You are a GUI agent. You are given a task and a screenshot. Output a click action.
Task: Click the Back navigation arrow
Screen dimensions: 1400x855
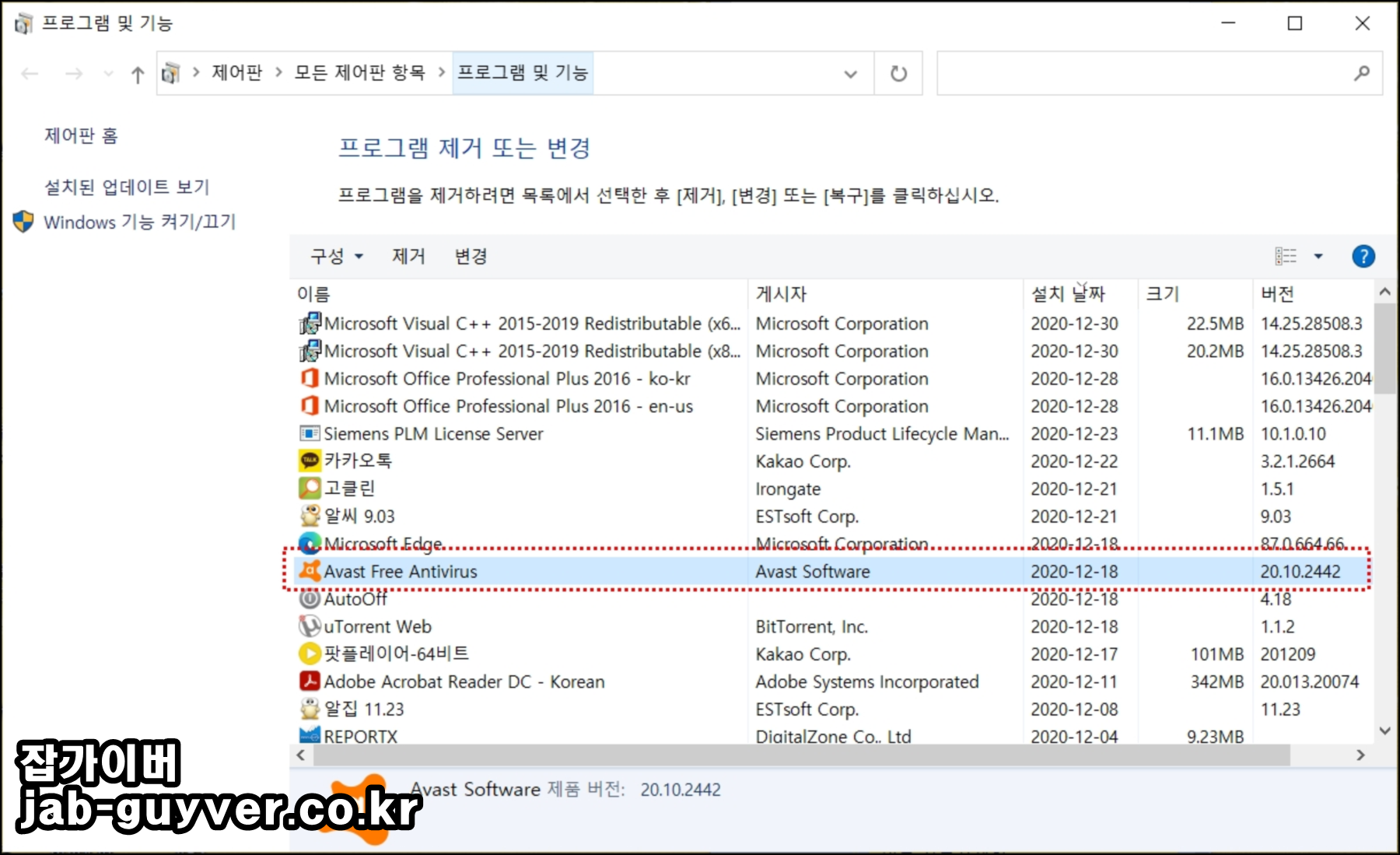(x=30, y=74)
